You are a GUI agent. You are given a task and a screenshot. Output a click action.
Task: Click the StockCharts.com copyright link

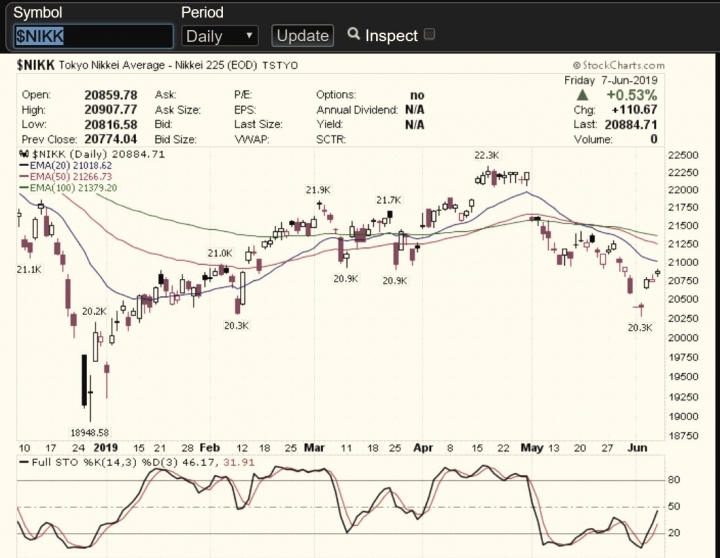click(x=619, y=65)
